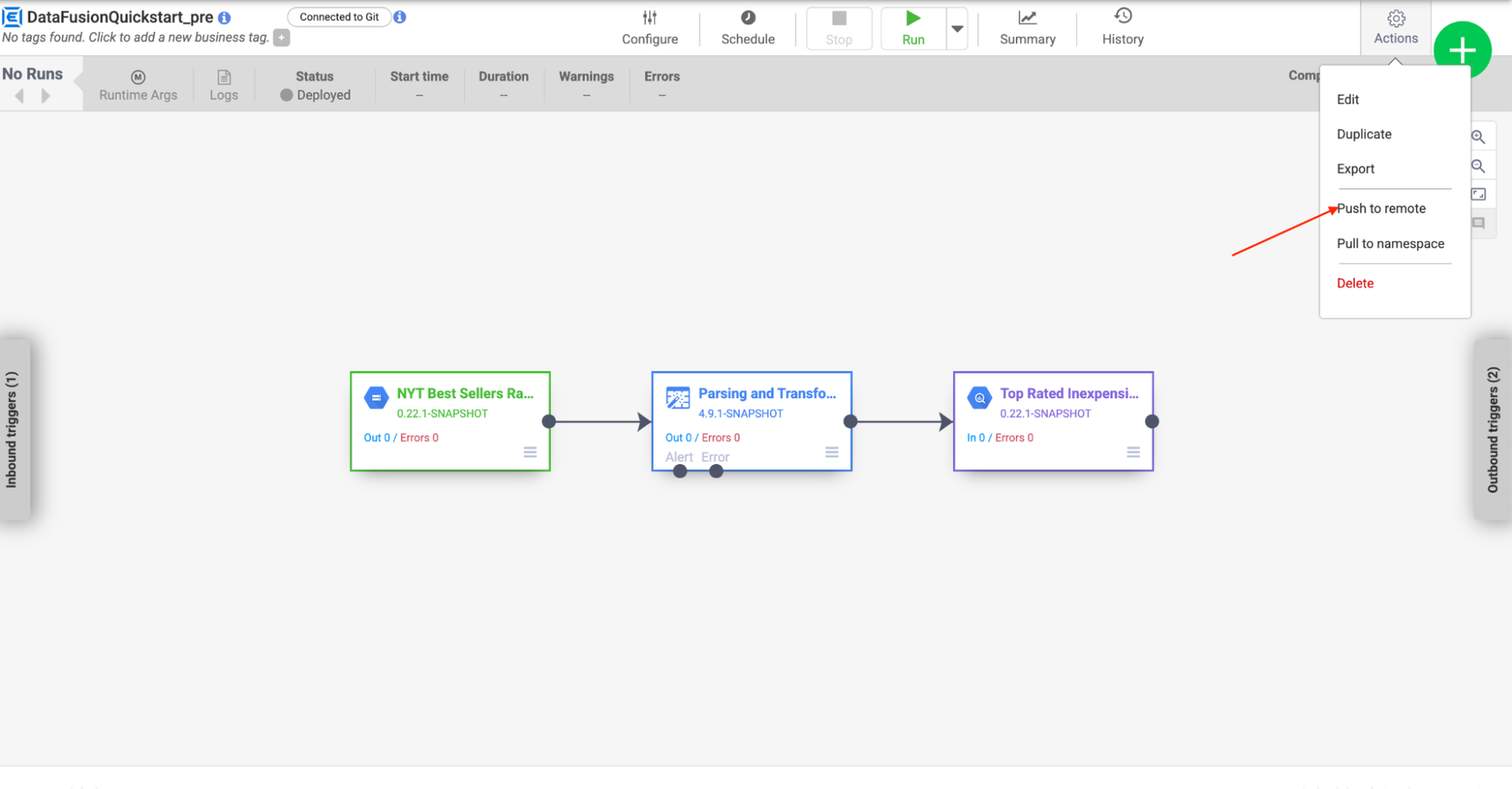Open the pipeline run History

coord(1123,28)
